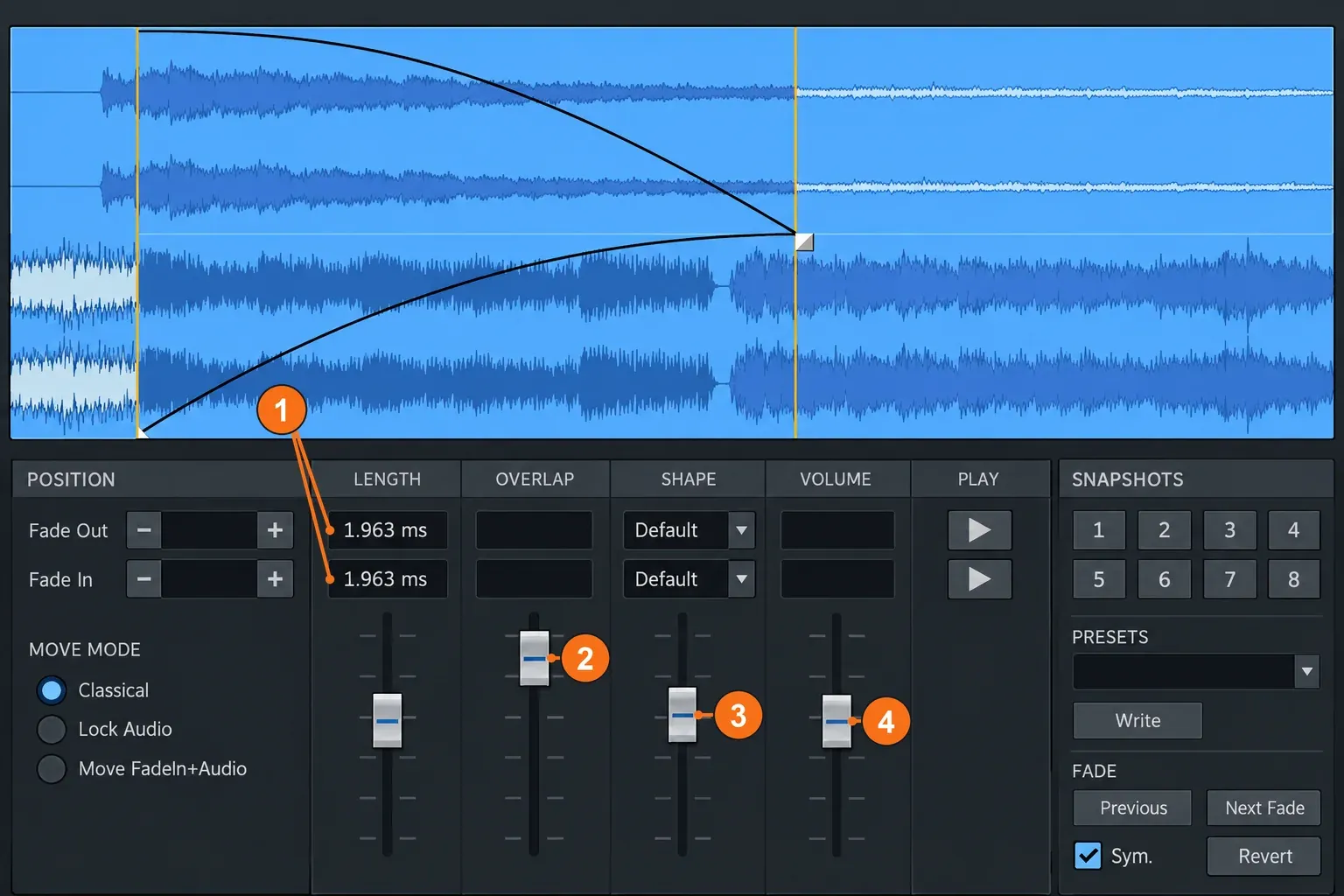Play the Fade Out preview

click(979, 530)
